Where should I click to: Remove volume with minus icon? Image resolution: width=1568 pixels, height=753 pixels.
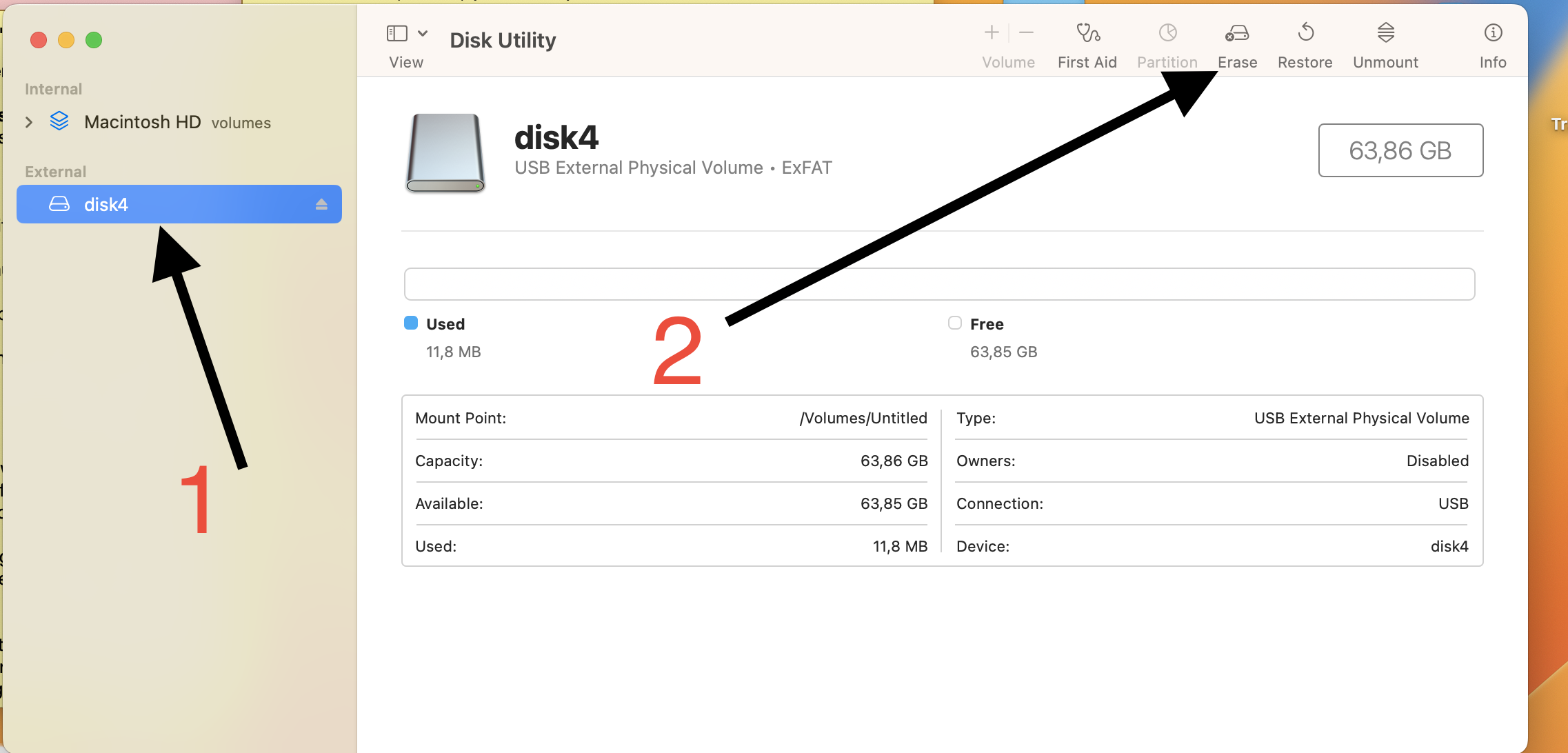1026,32
